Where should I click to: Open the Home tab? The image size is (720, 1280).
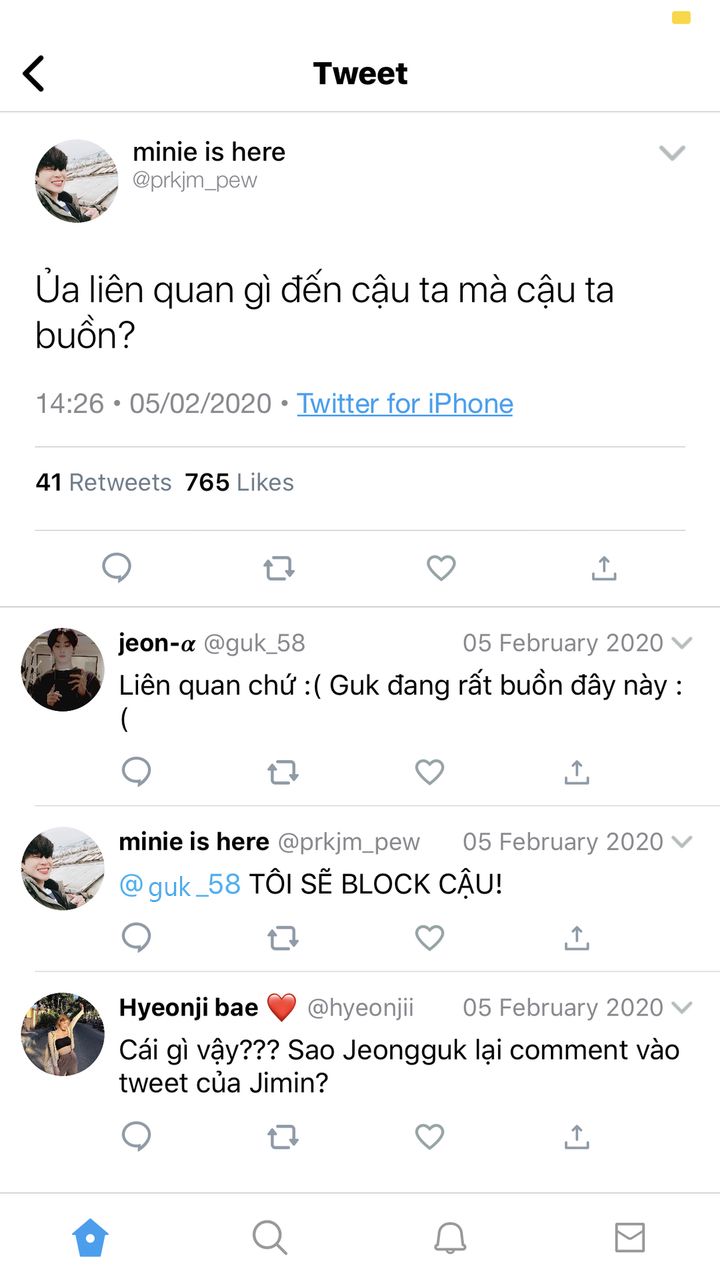(90, 1238)
